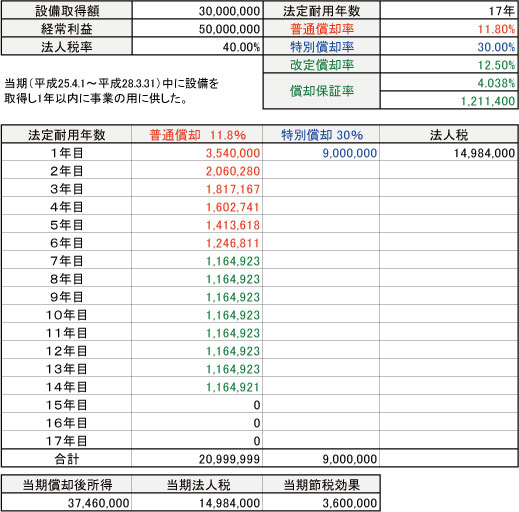Click the 当期法人税 header cell

(197, 484)
